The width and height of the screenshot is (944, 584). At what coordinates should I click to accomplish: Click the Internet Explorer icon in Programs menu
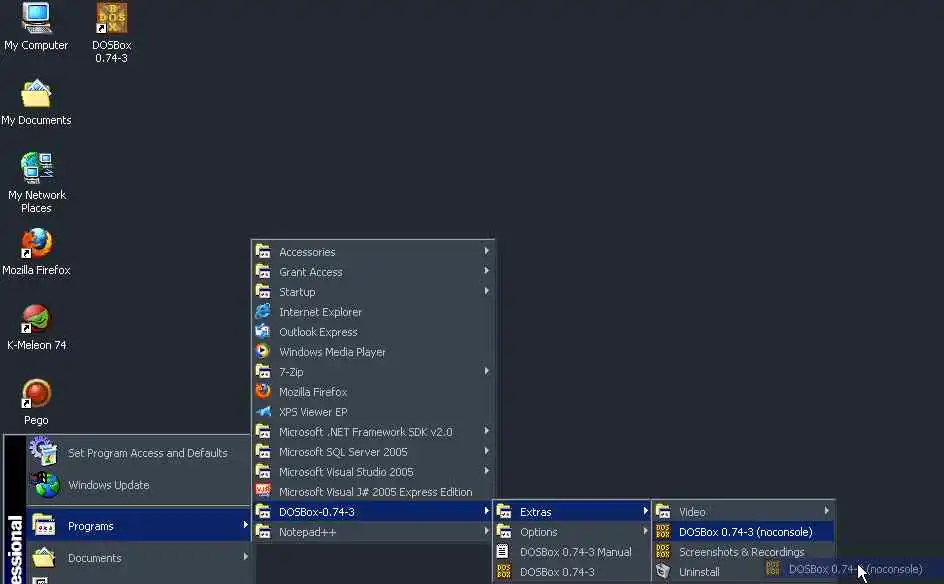click(x=263, y=311)
